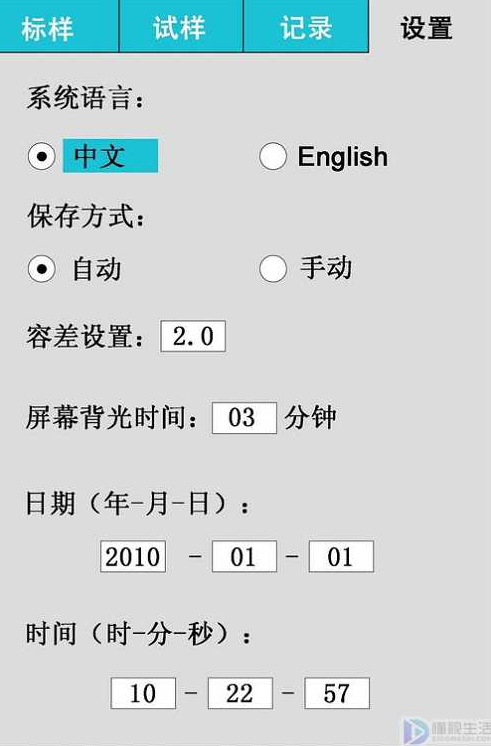Click the day field in the date row
The width and height of the screenshot is (491, 746).
tap(341, 556)
